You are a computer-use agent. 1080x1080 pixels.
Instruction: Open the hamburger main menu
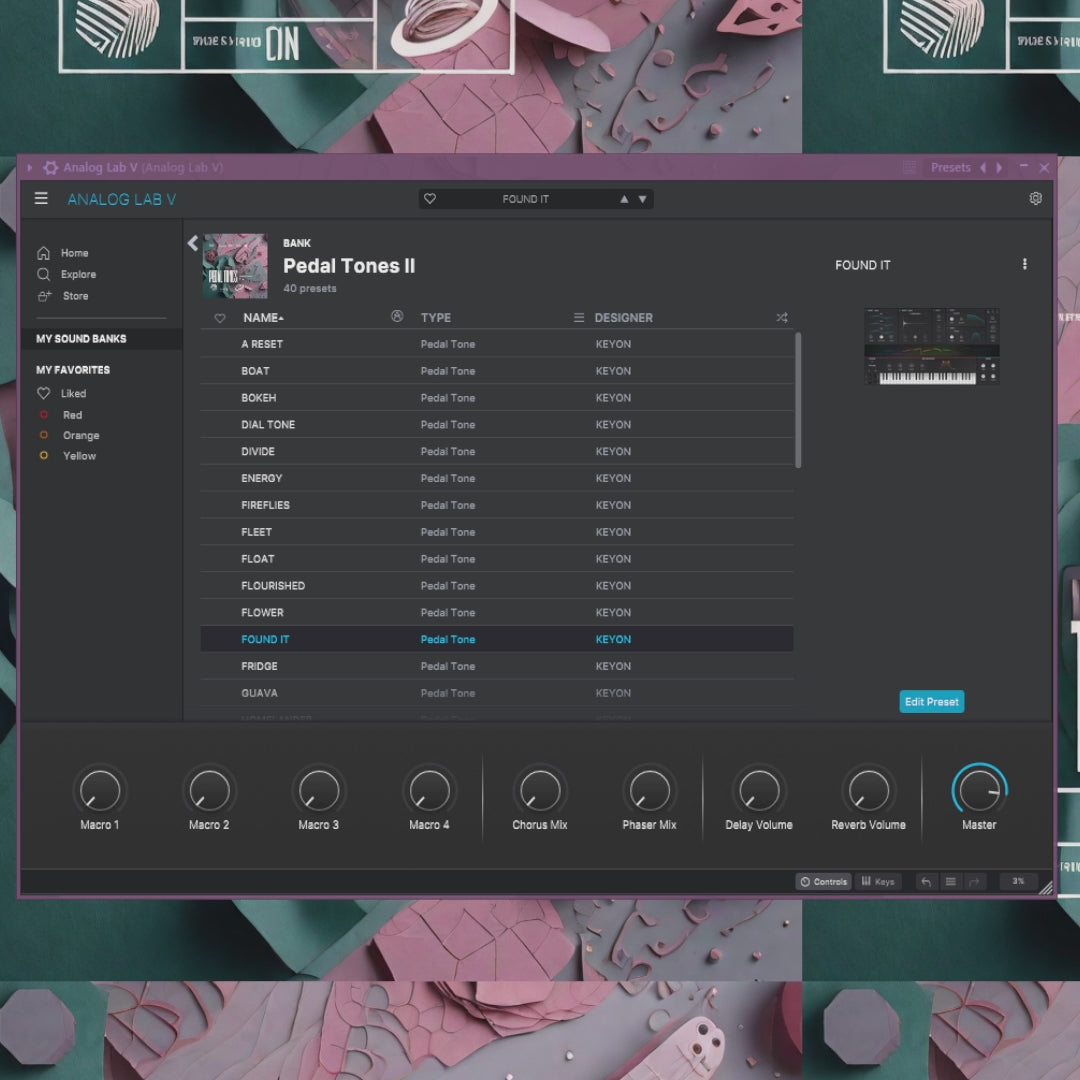pos(41,198)
